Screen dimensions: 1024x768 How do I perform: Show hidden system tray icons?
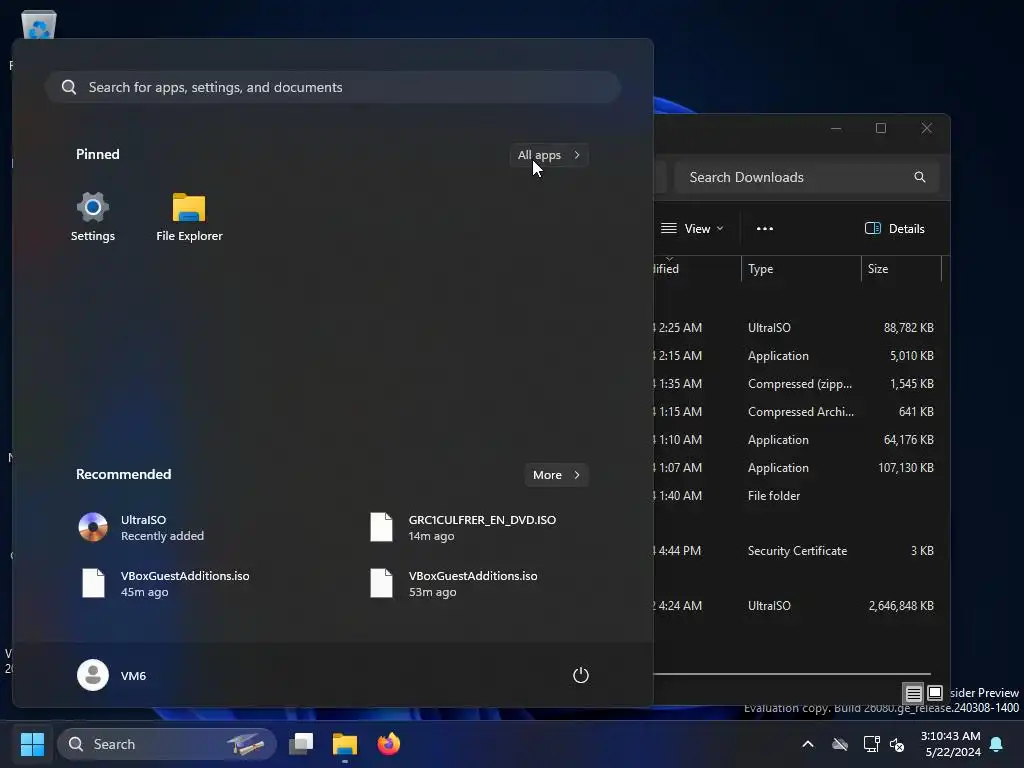tap(808, 744)
